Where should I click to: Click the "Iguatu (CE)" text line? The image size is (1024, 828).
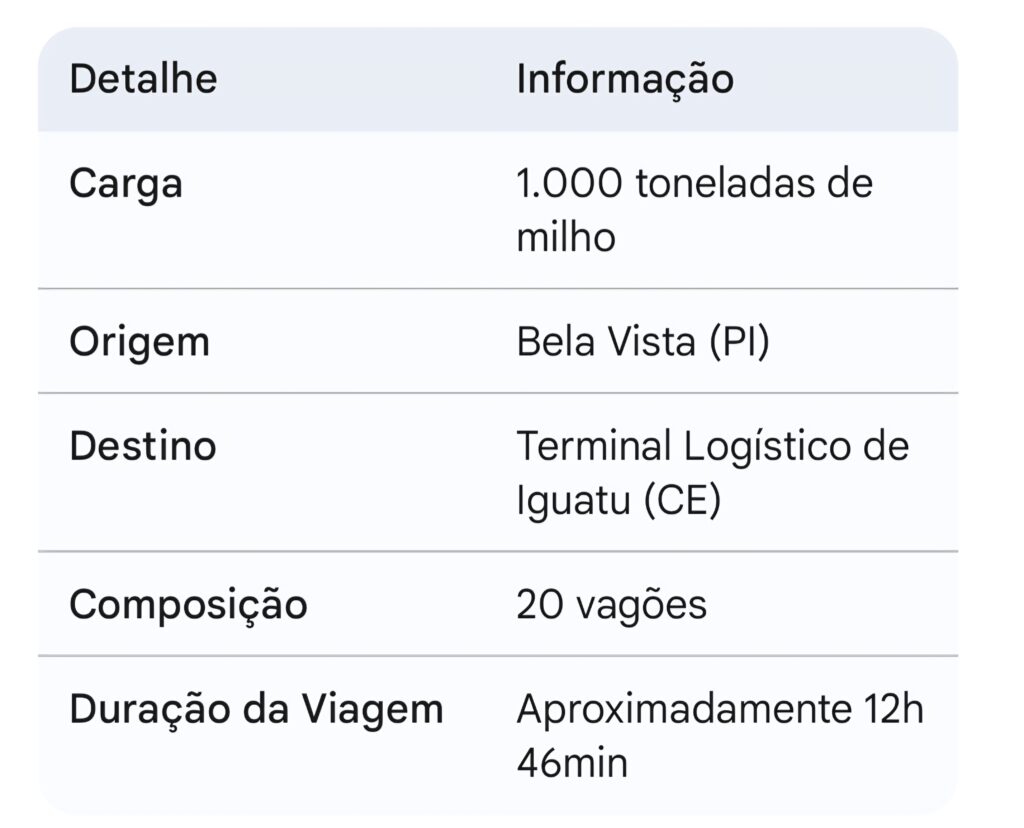618,500
